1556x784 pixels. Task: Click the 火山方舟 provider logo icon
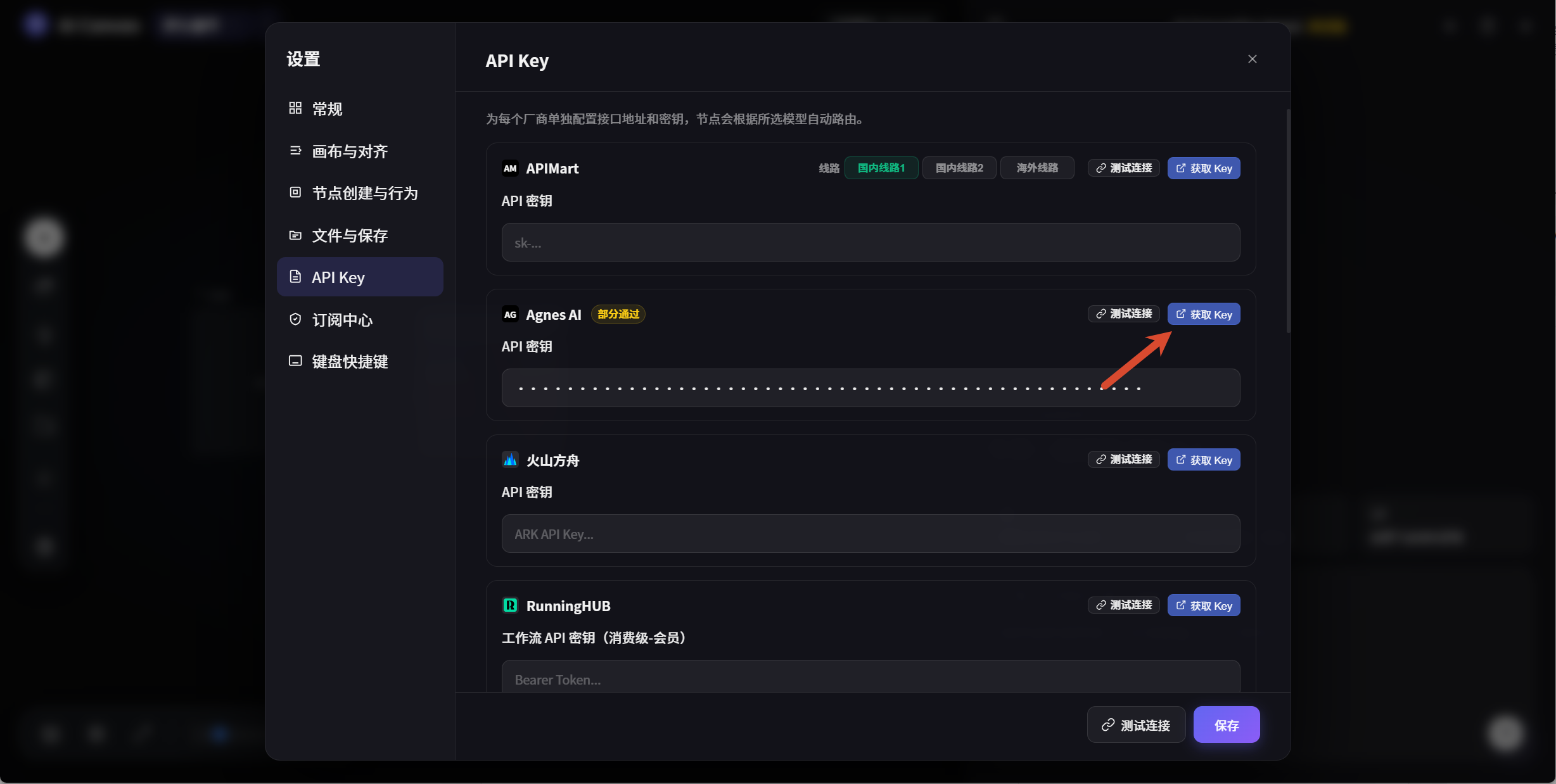click(x=510, y=460)
